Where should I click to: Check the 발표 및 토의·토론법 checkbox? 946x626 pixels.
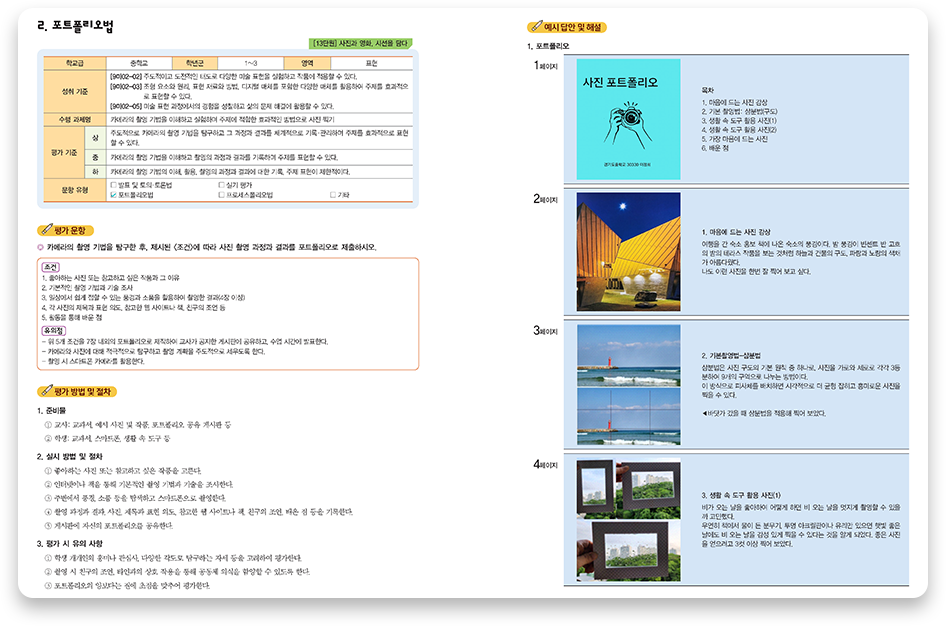point(113,185)
